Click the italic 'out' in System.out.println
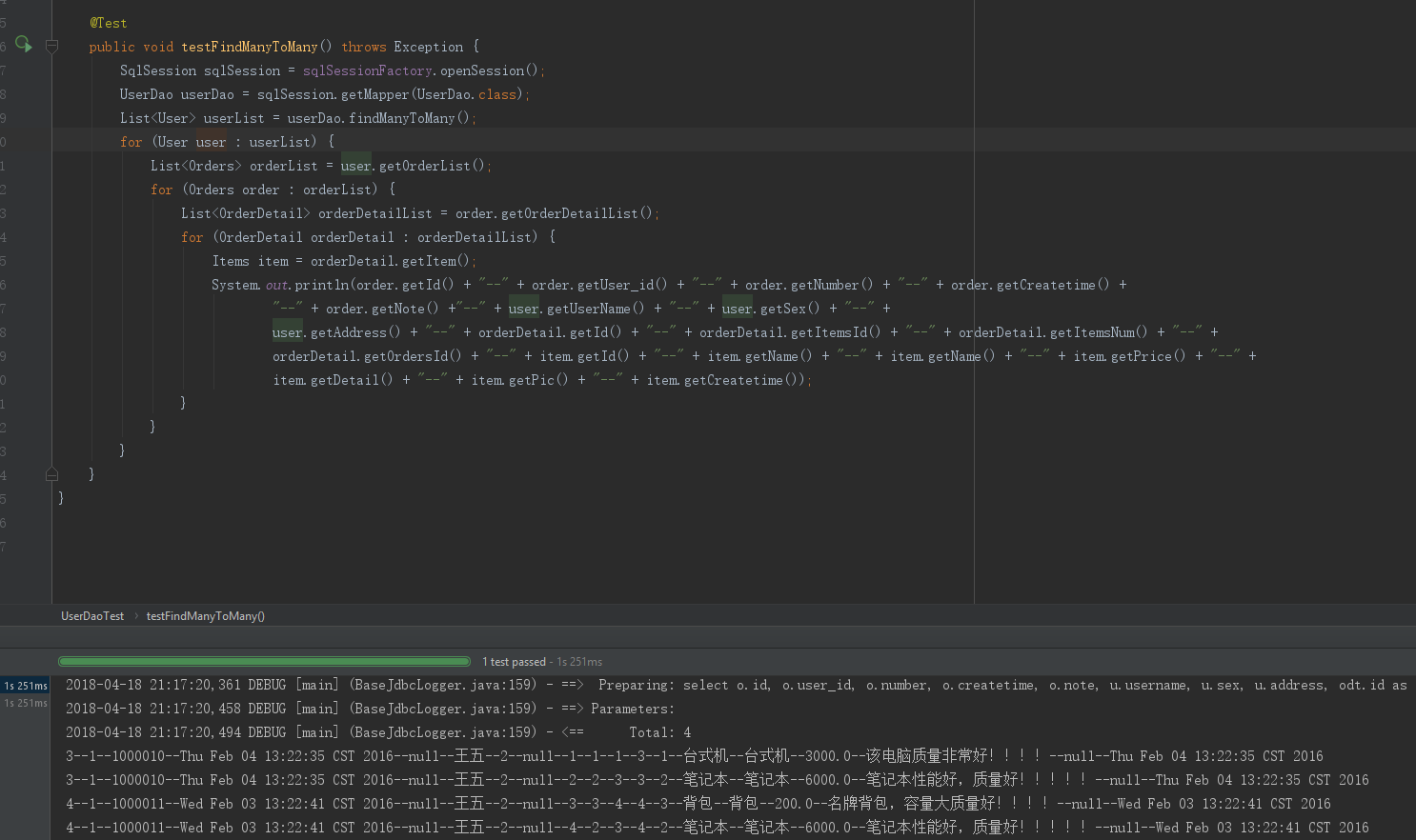The image size is (1416, 840). click(x=276, y=285)
